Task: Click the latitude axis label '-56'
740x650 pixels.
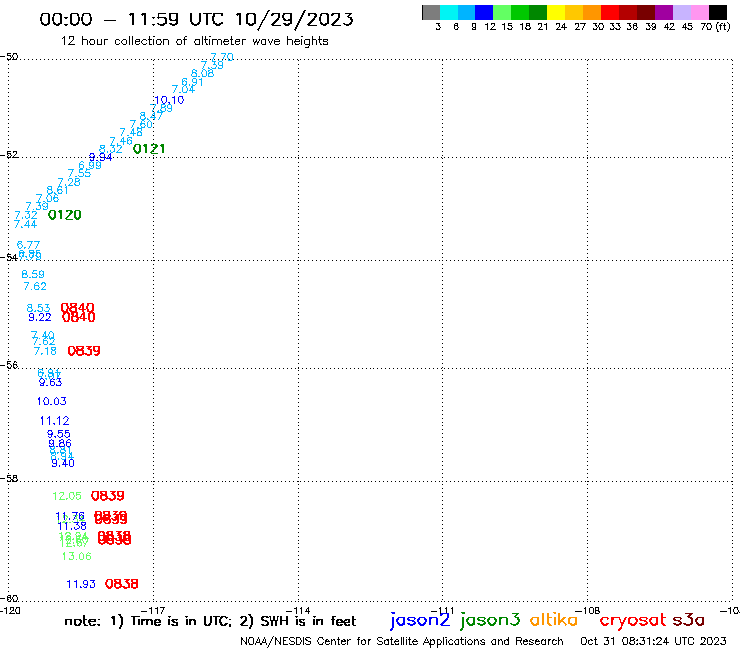Action: 9,365
